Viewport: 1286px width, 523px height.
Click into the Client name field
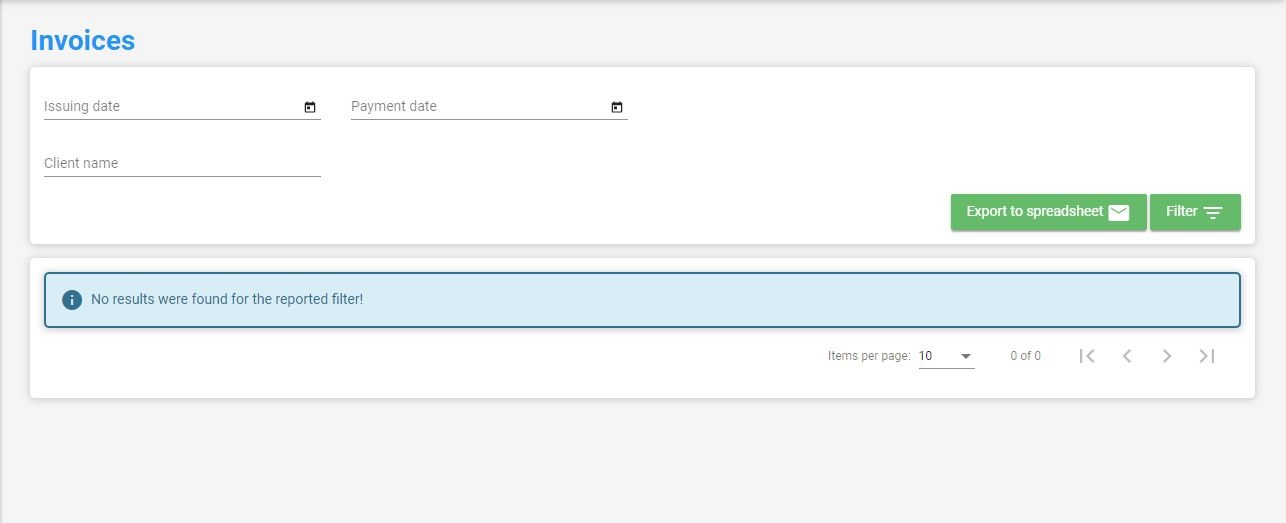(x=182, y=163)
